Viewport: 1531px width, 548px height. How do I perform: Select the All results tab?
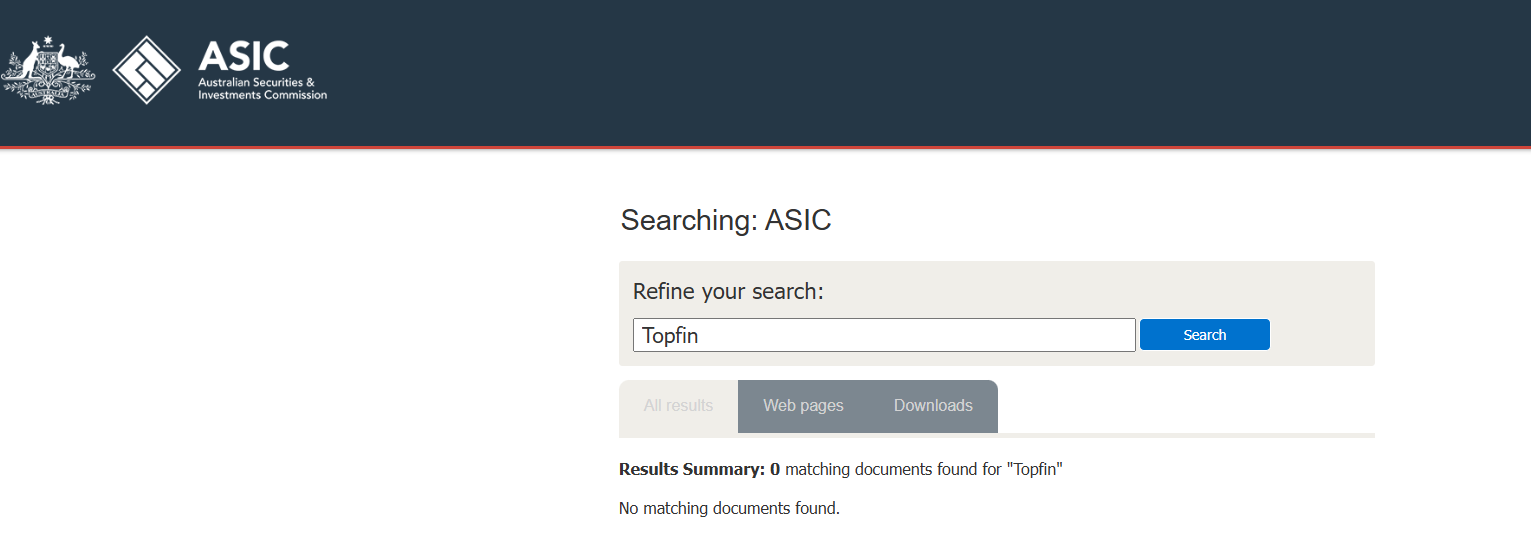678,406
